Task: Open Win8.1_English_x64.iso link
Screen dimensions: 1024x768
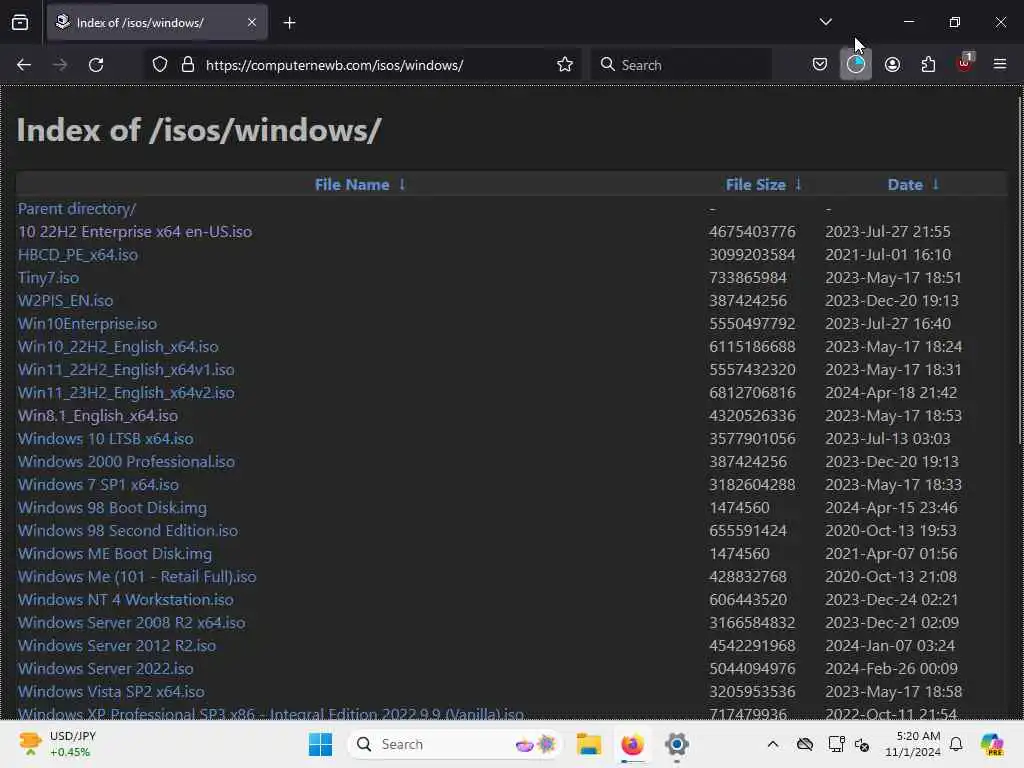Action: pos(98,416)
